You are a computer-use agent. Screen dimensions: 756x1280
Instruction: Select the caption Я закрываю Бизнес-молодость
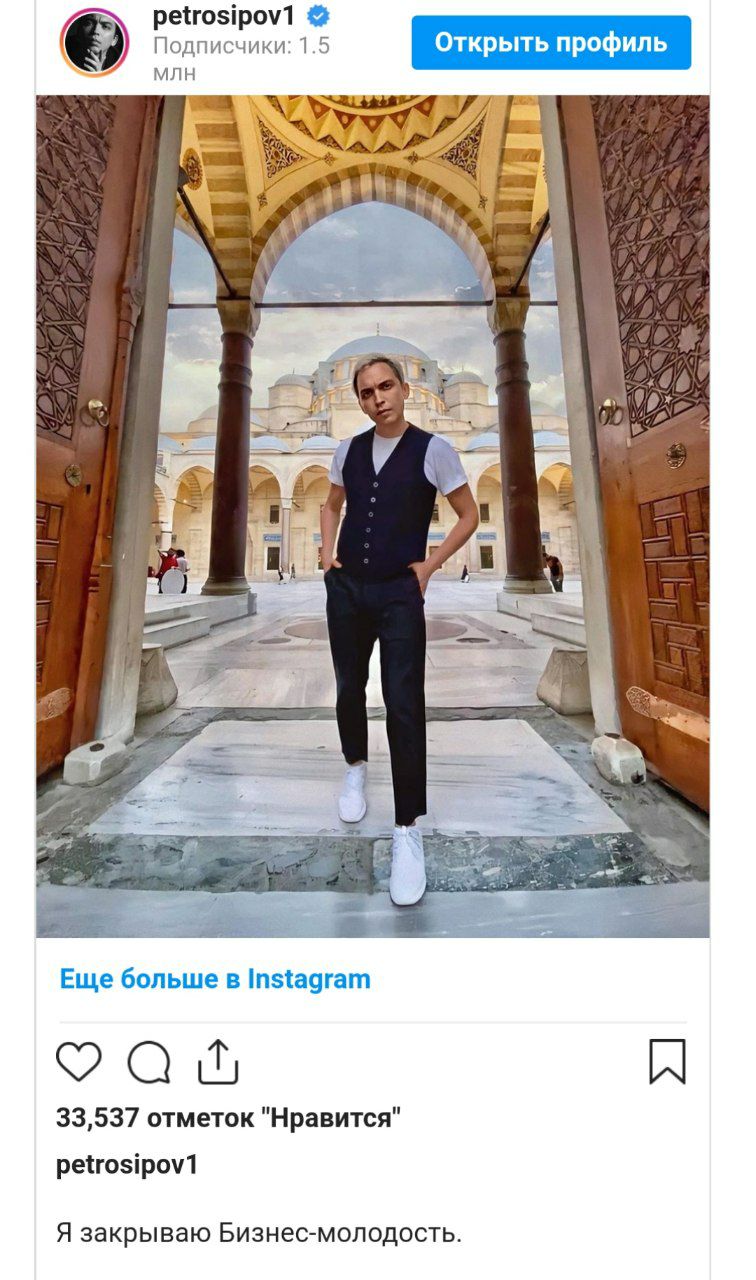pyautogui.click(x=259, y=1233)
